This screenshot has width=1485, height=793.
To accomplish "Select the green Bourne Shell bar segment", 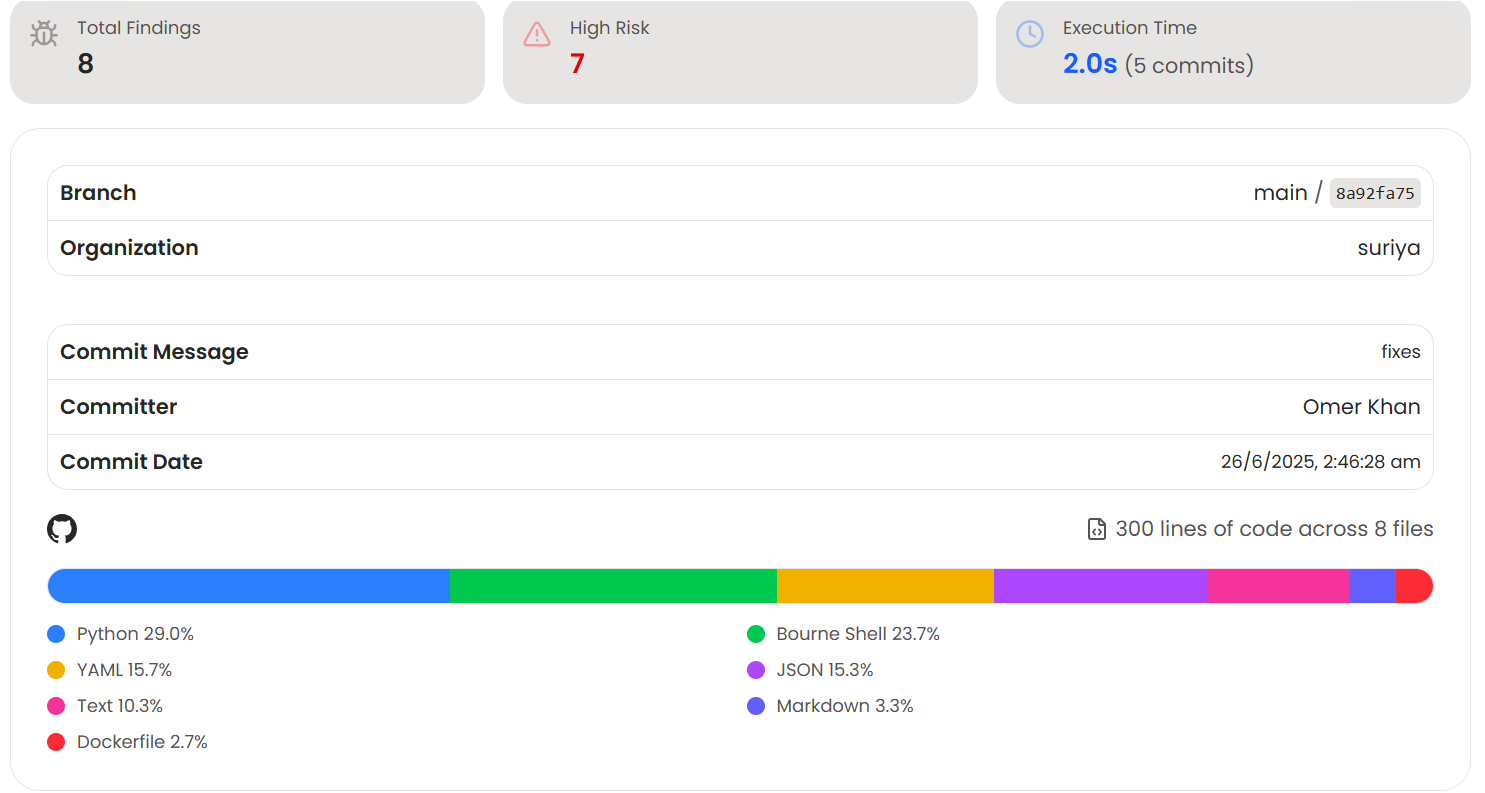I will tap(613, 586).
